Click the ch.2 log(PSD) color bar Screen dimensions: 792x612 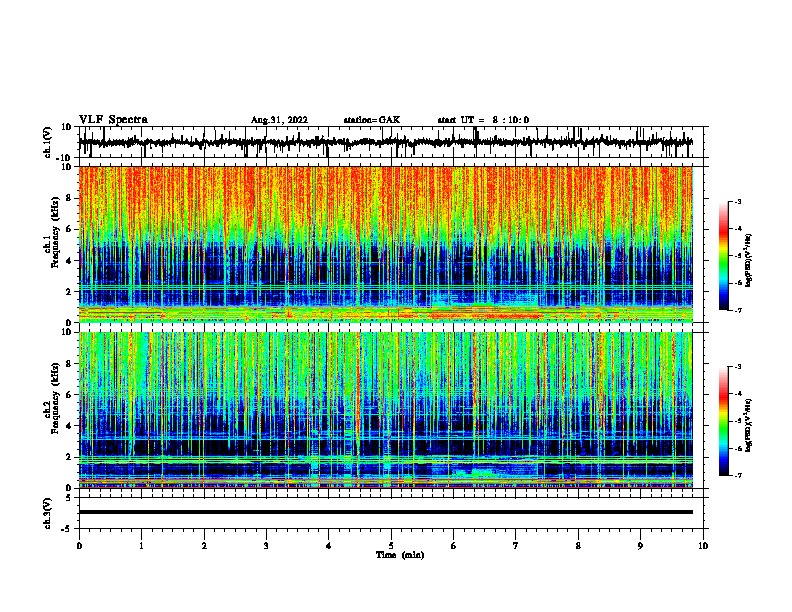(x=723, y=421)
